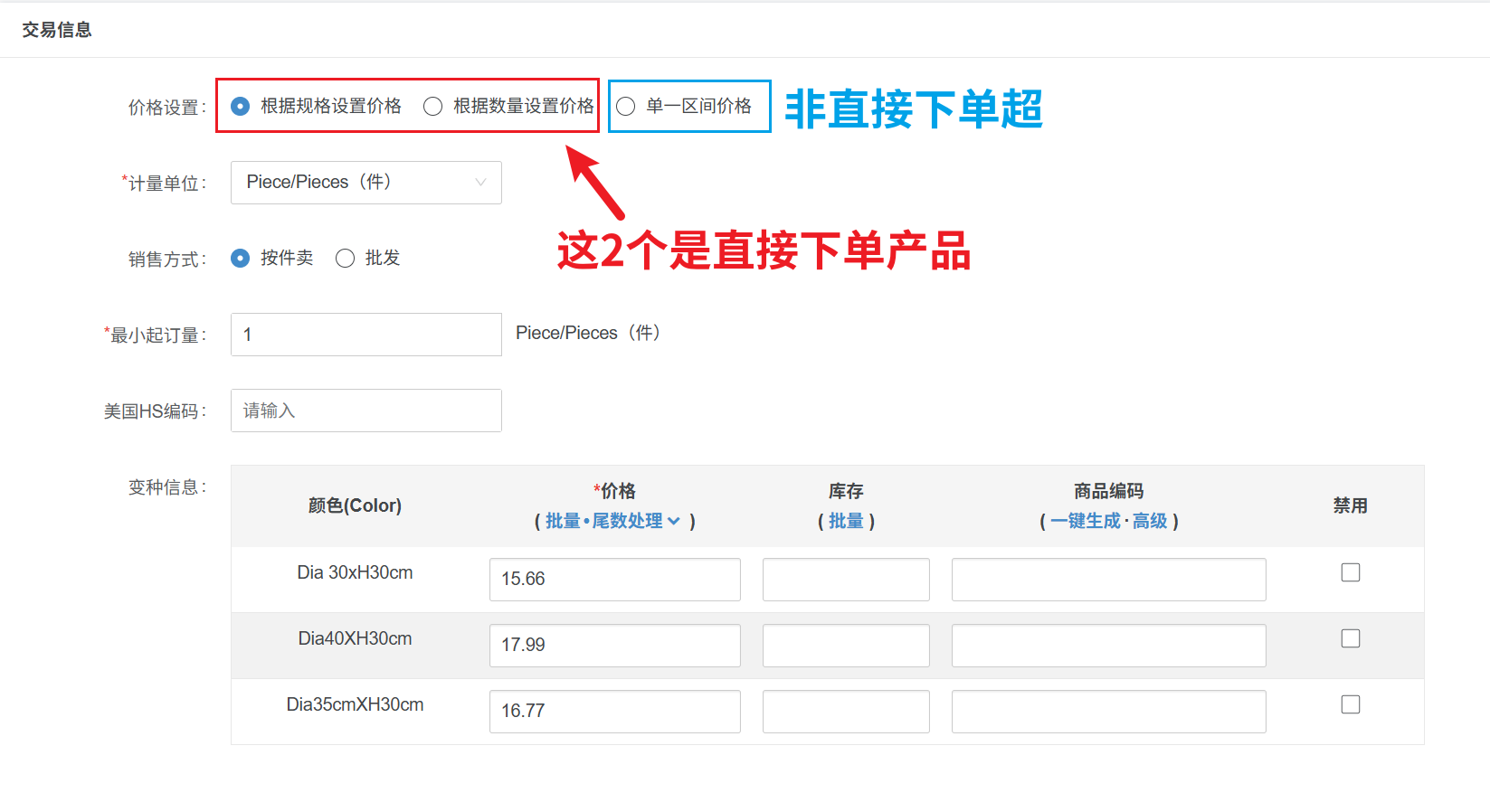Click stock field for Dia 30xH30cm
Screen dimensions: 1490x812
[846, 580]
